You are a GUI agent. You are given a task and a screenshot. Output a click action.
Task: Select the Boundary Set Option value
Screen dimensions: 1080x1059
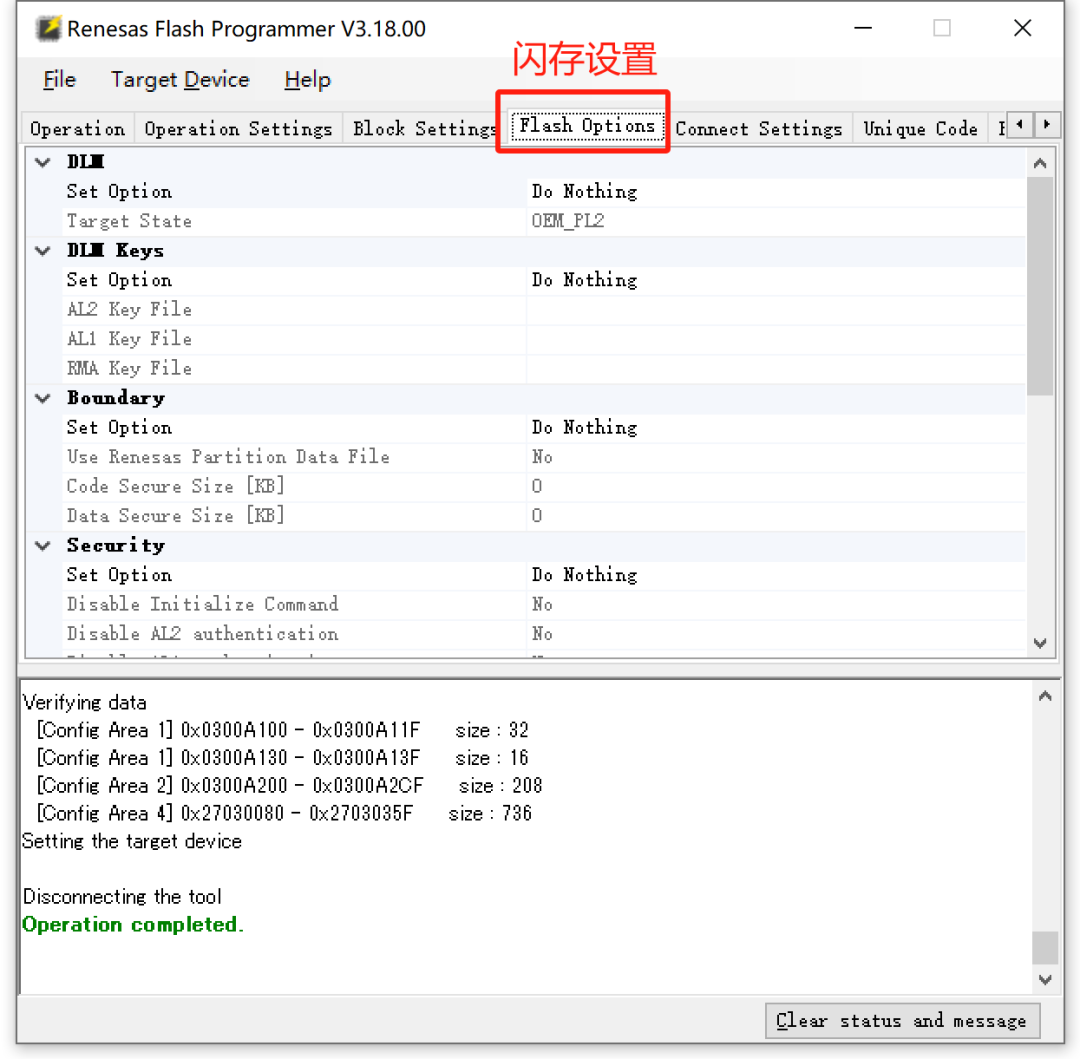click(x=776, y=428)
